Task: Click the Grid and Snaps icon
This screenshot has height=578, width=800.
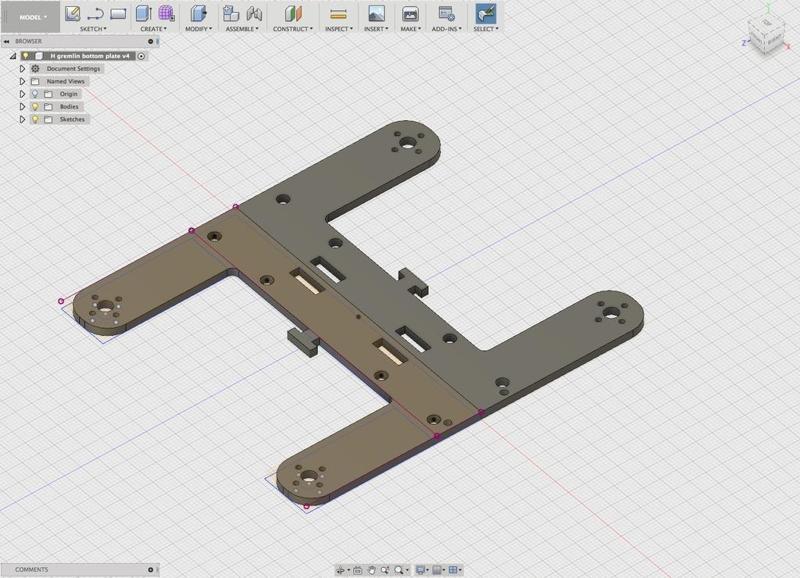Action: [x=437, y=570]
